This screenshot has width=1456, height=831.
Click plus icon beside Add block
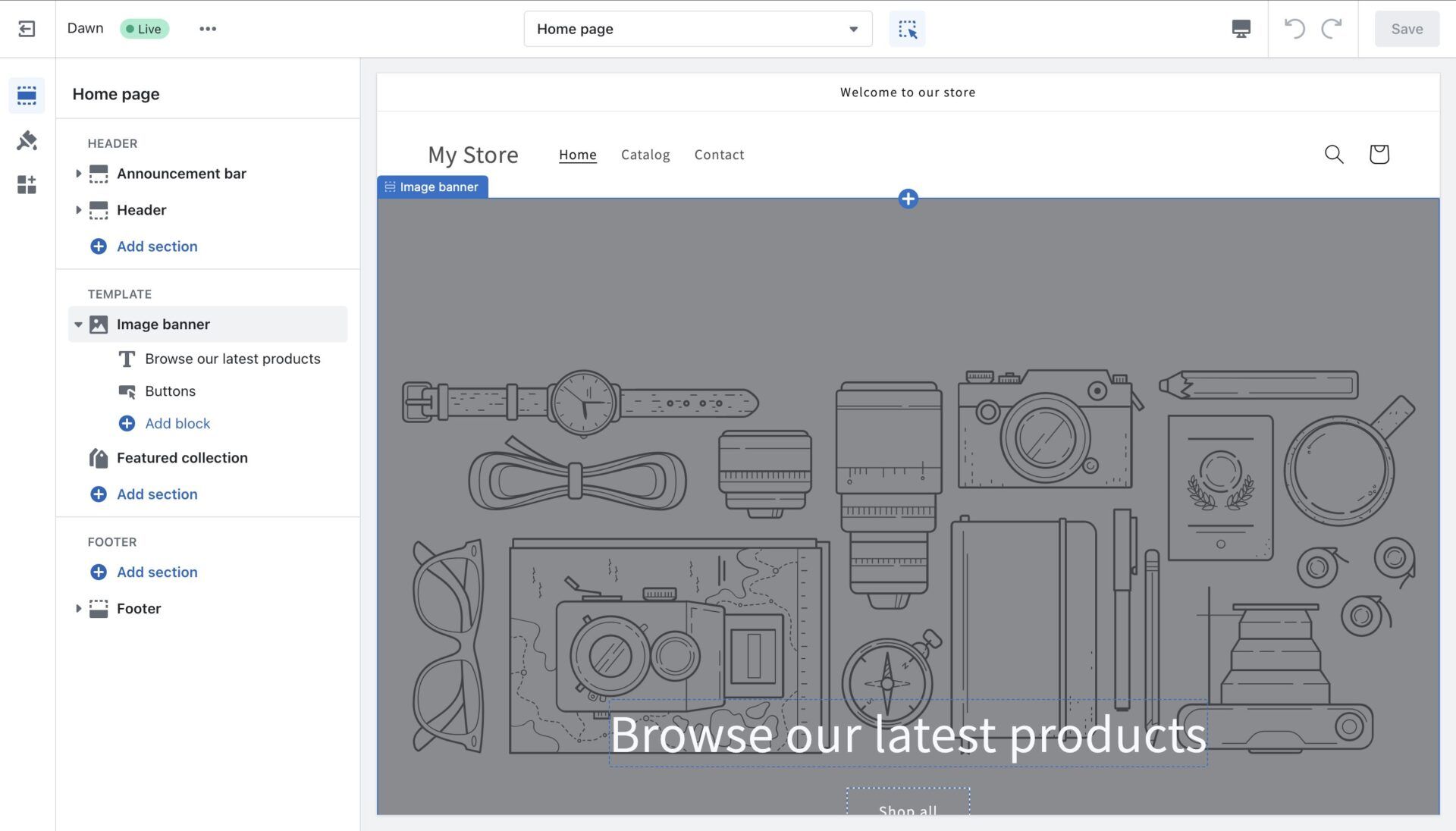pyautogui.click(x=127, y=424)
